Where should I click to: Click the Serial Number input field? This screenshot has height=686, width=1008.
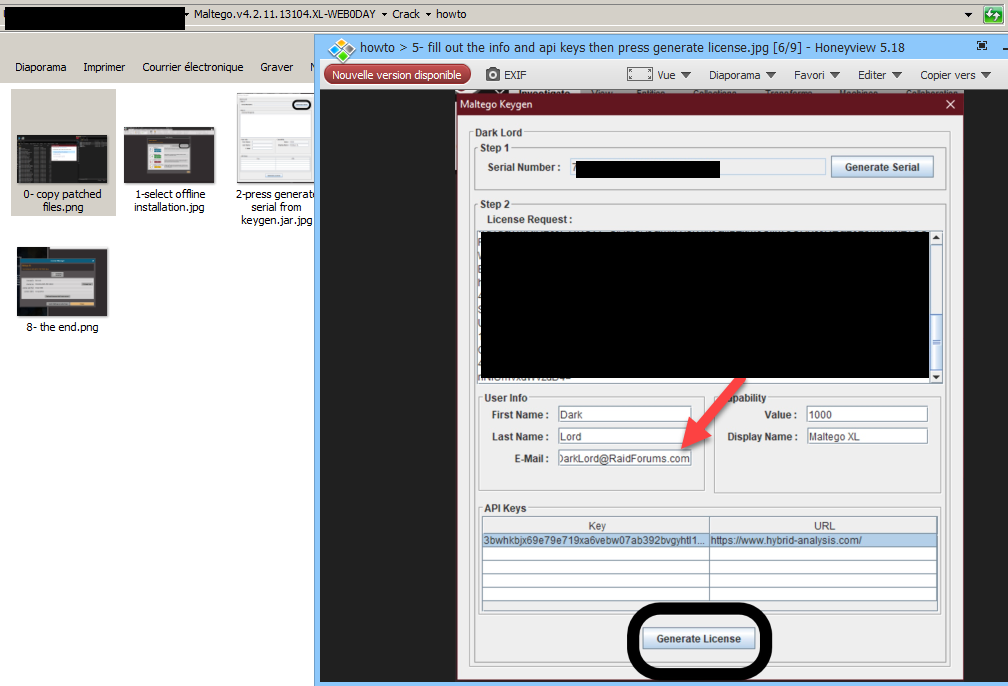(x=698, y=167)
